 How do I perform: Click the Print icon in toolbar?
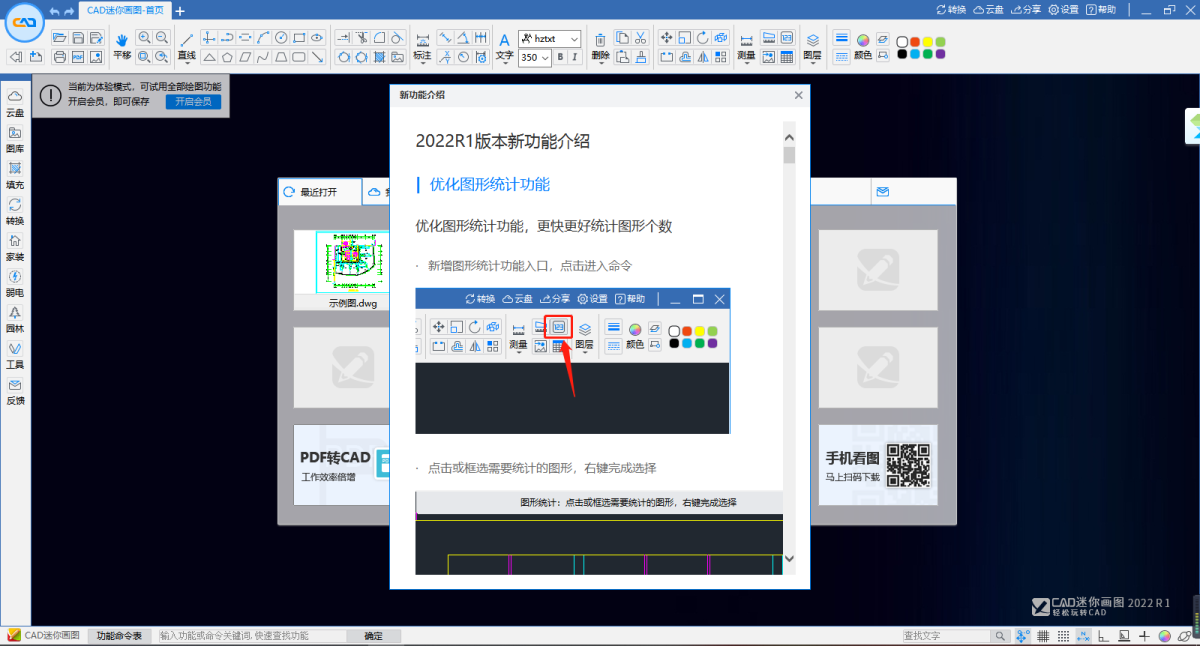59,57
